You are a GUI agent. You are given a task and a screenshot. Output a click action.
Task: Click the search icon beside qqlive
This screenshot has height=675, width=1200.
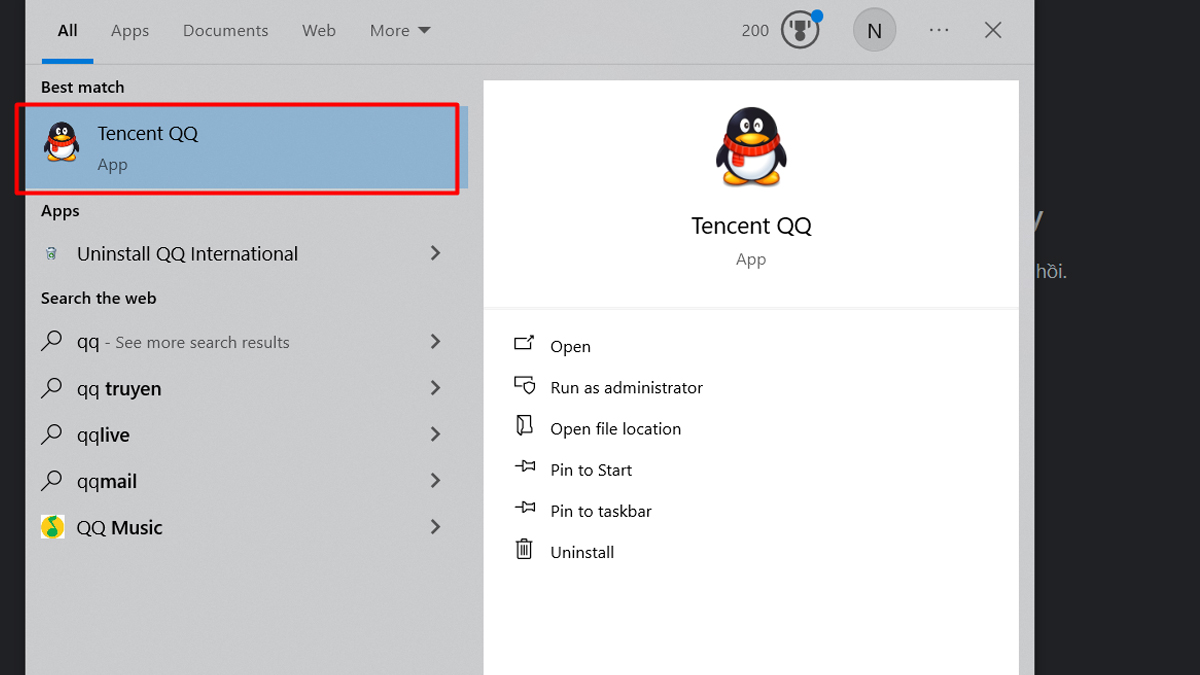(x=51, y=434)
